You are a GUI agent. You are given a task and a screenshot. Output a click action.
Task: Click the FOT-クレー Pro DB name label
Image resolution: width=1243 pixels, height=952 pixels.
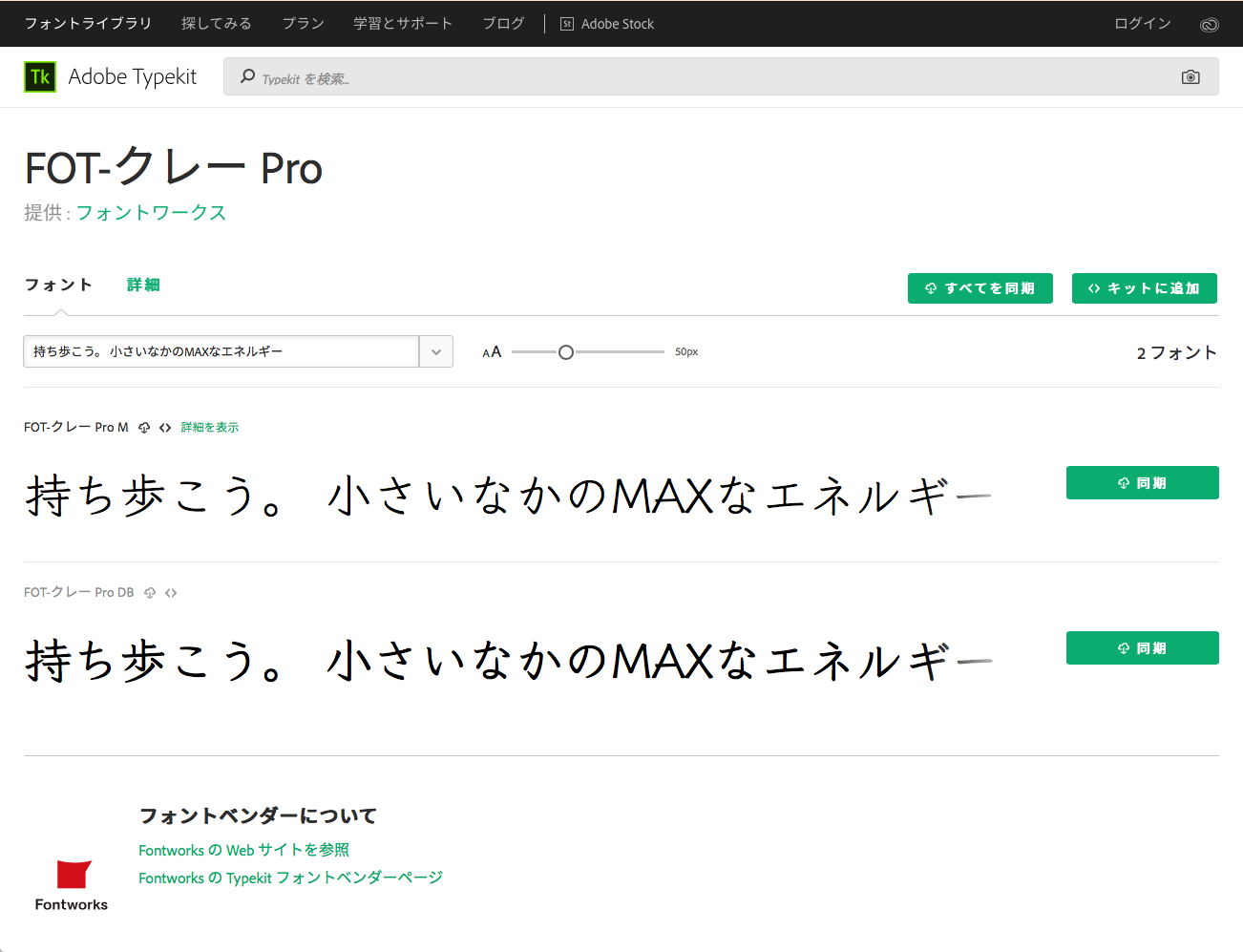click(79, 593)
